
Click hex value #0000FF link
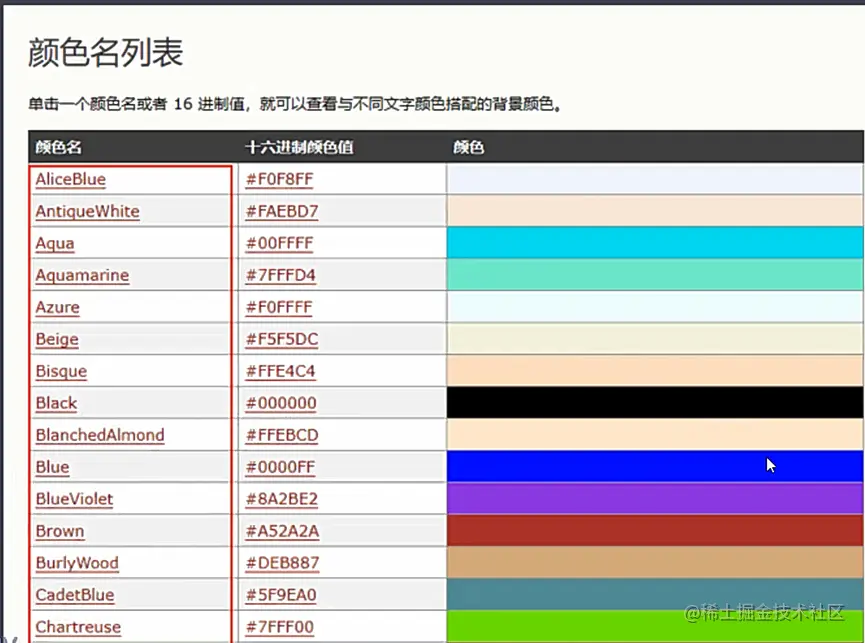point(280,467)
